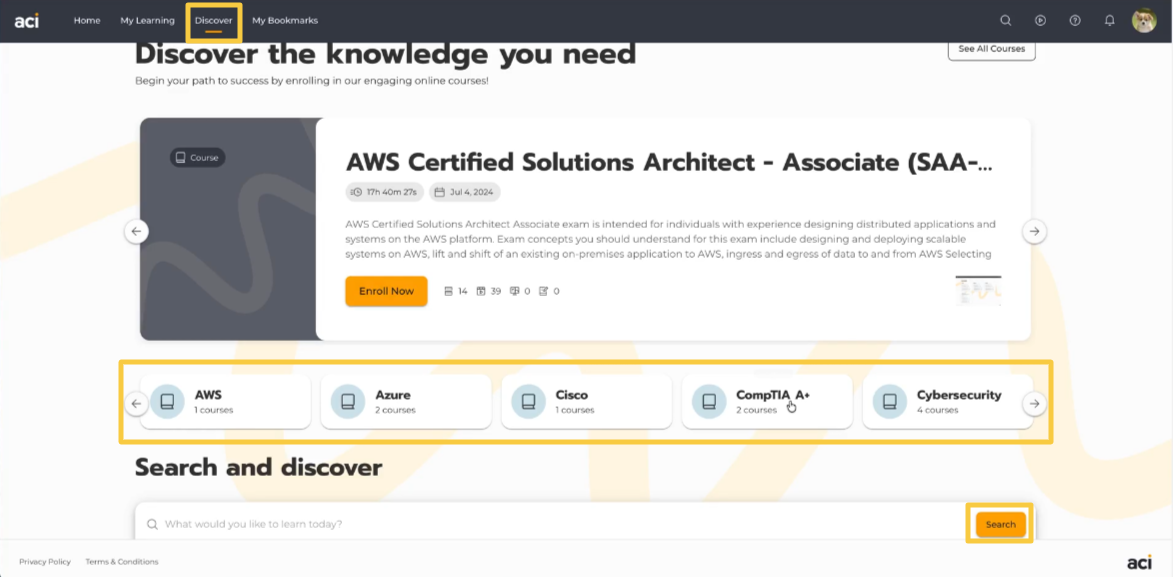Viewport: 1173px width, 577px height.
Task: Go to previous featured course arrow
Action: [x=137, y=231]
